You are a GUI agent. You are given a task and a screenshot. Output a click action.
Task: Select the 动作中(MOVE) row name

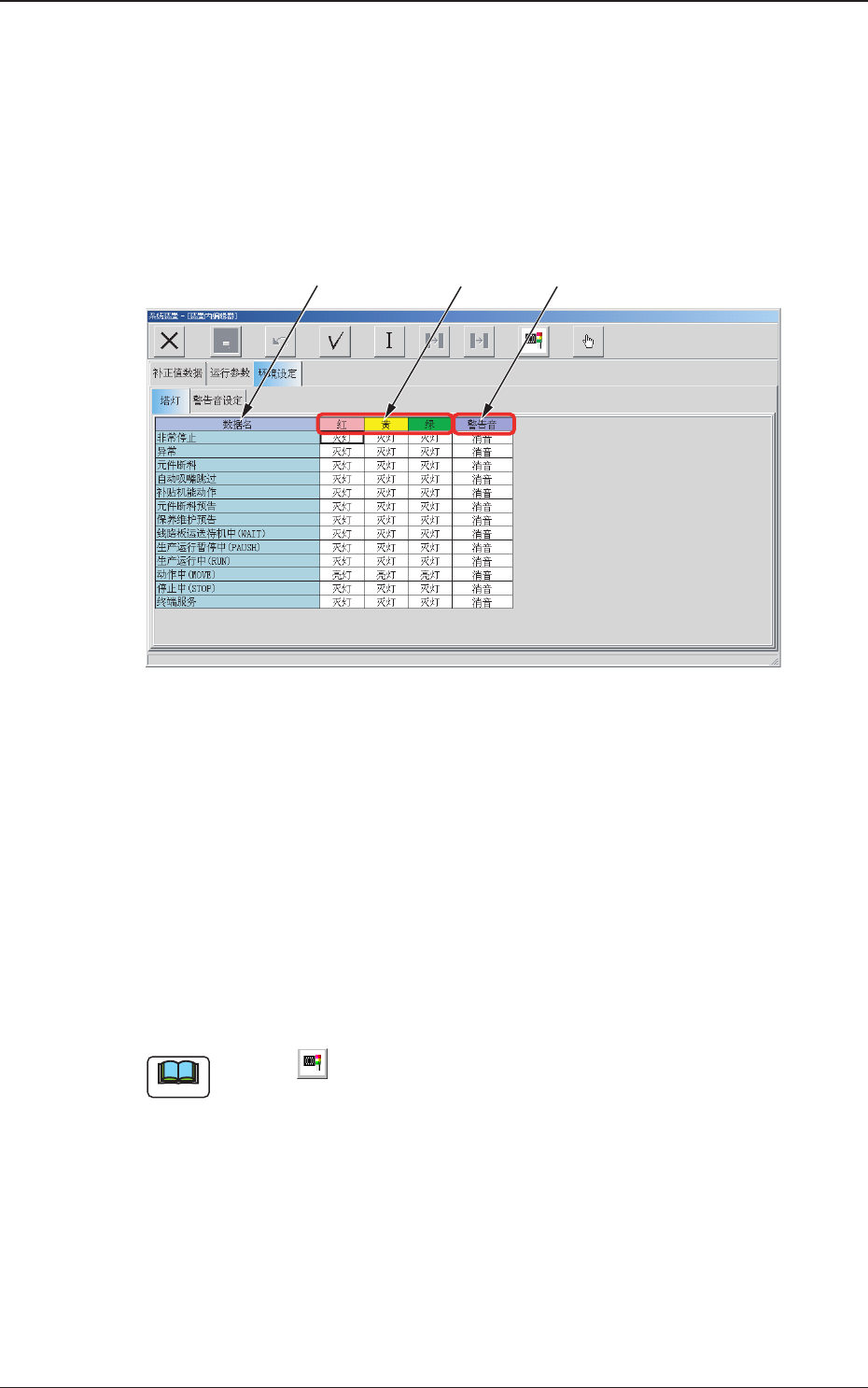[x=237, y=575]
